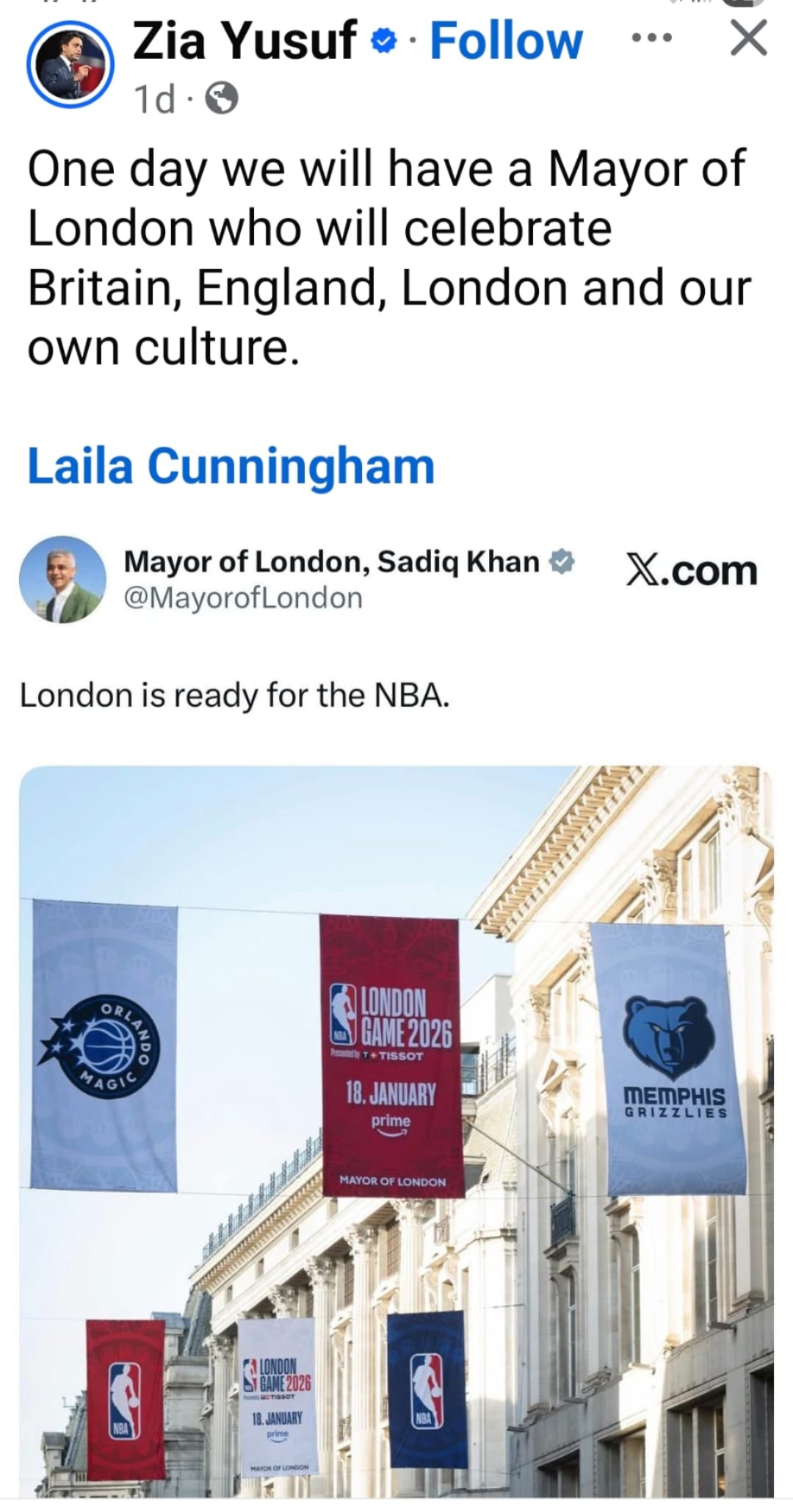This screenshot has height=1512, width=793.
Task: Click the embedded tweet's verified checkmark
Action: [562, 562]
